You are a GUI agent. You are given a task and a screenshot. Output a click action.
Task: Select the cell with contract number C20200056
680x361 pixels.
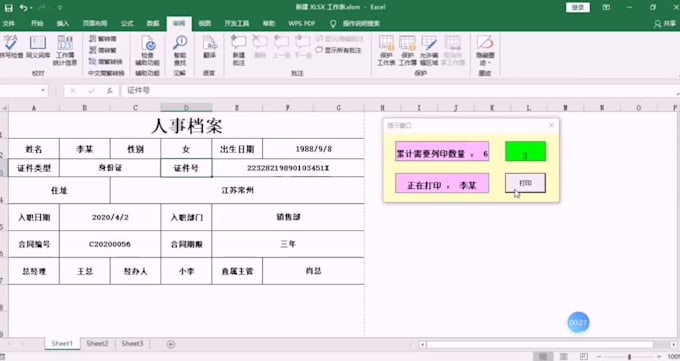(110, 244)
